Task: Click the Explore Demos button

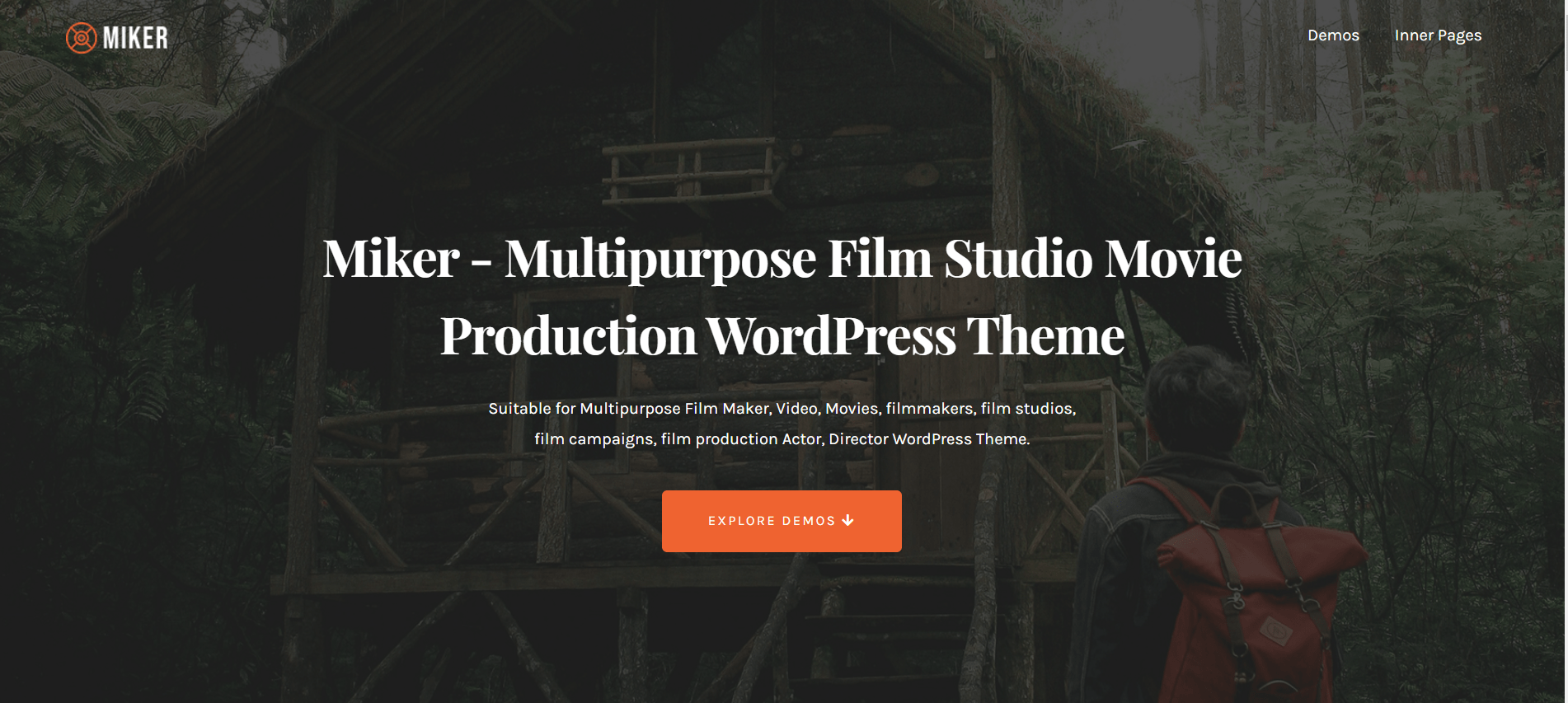Action: pyautogui.click(x=782, y=521)
